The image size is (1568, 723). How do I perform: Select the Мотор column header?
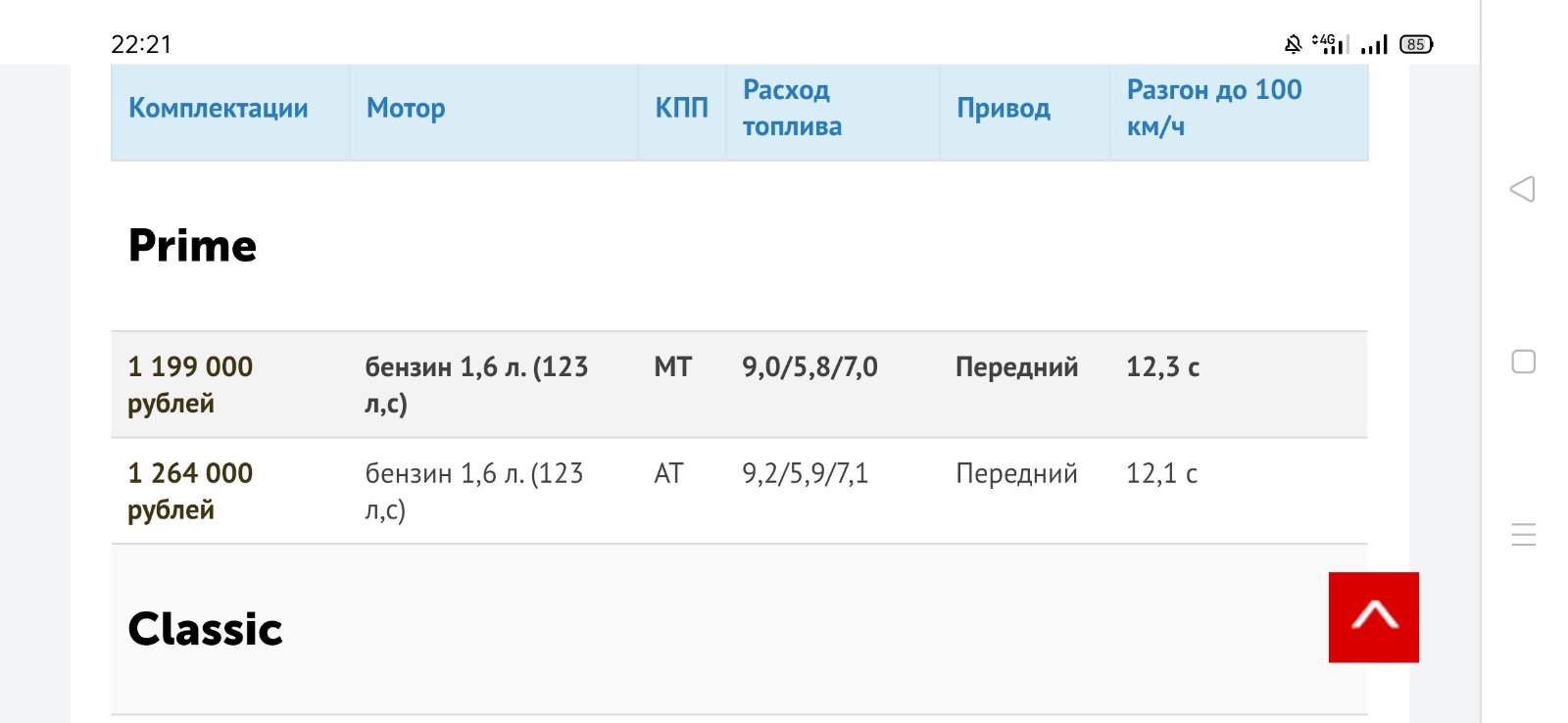406,108
